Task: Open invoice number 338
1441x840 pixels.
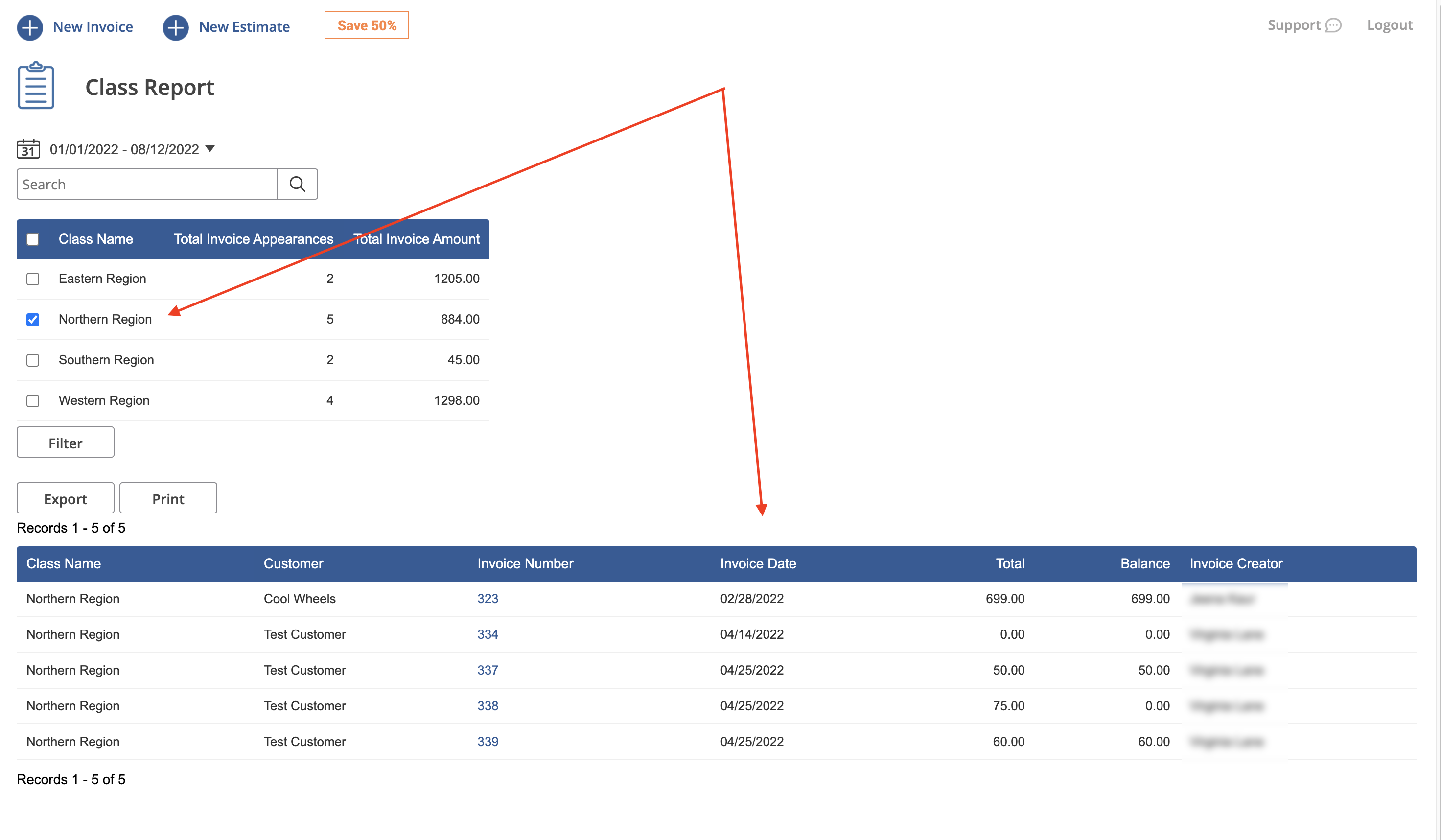Action: click(x=488, y=705)
